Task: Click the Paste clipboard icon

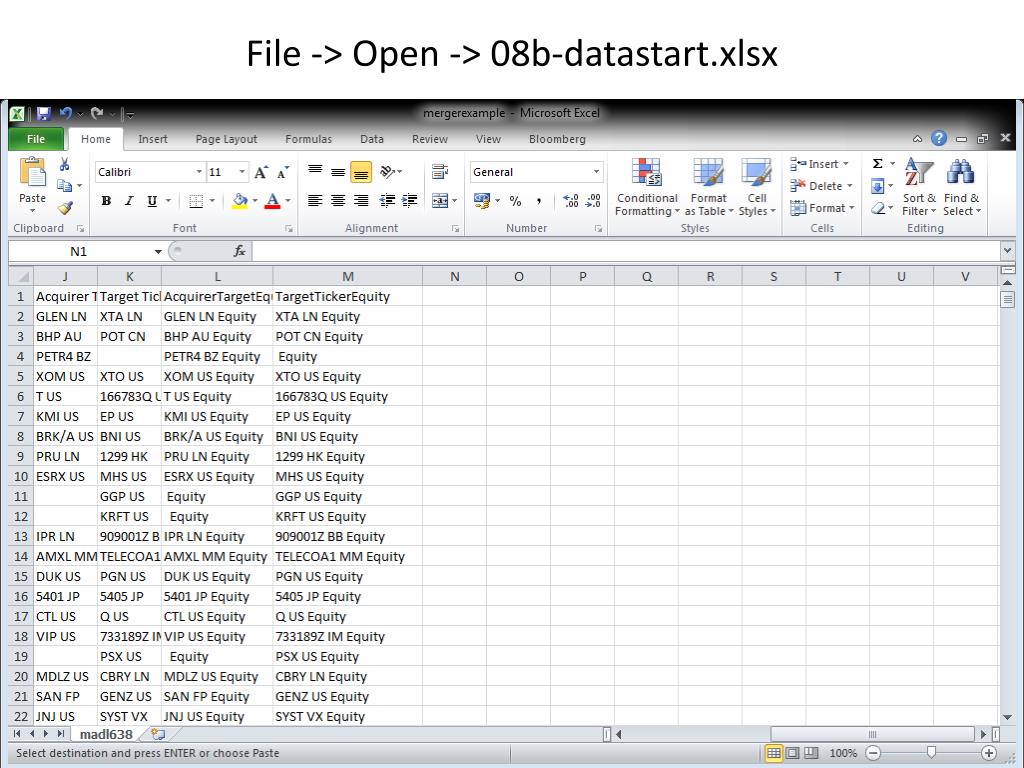Action: (x=32, y=172)
